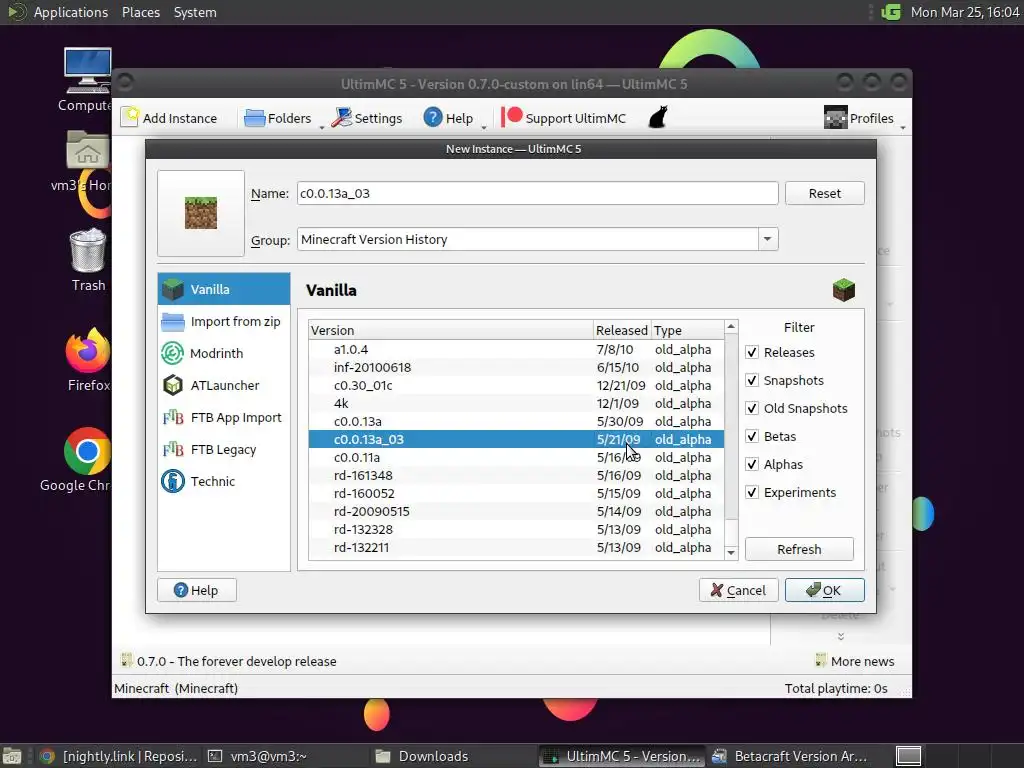1024x768 pixels.
Task: Sort by the Type column header
Action: (688, 330)
